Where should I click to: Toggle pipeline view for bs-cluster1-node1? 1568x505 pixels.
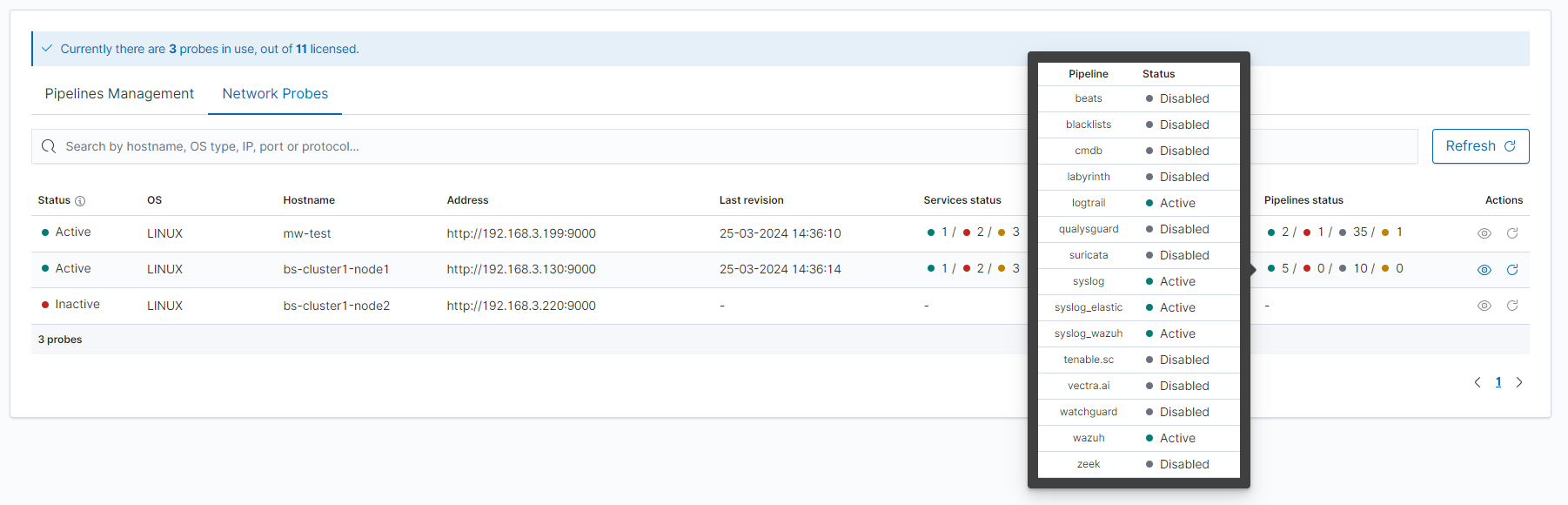point(1484,270)
